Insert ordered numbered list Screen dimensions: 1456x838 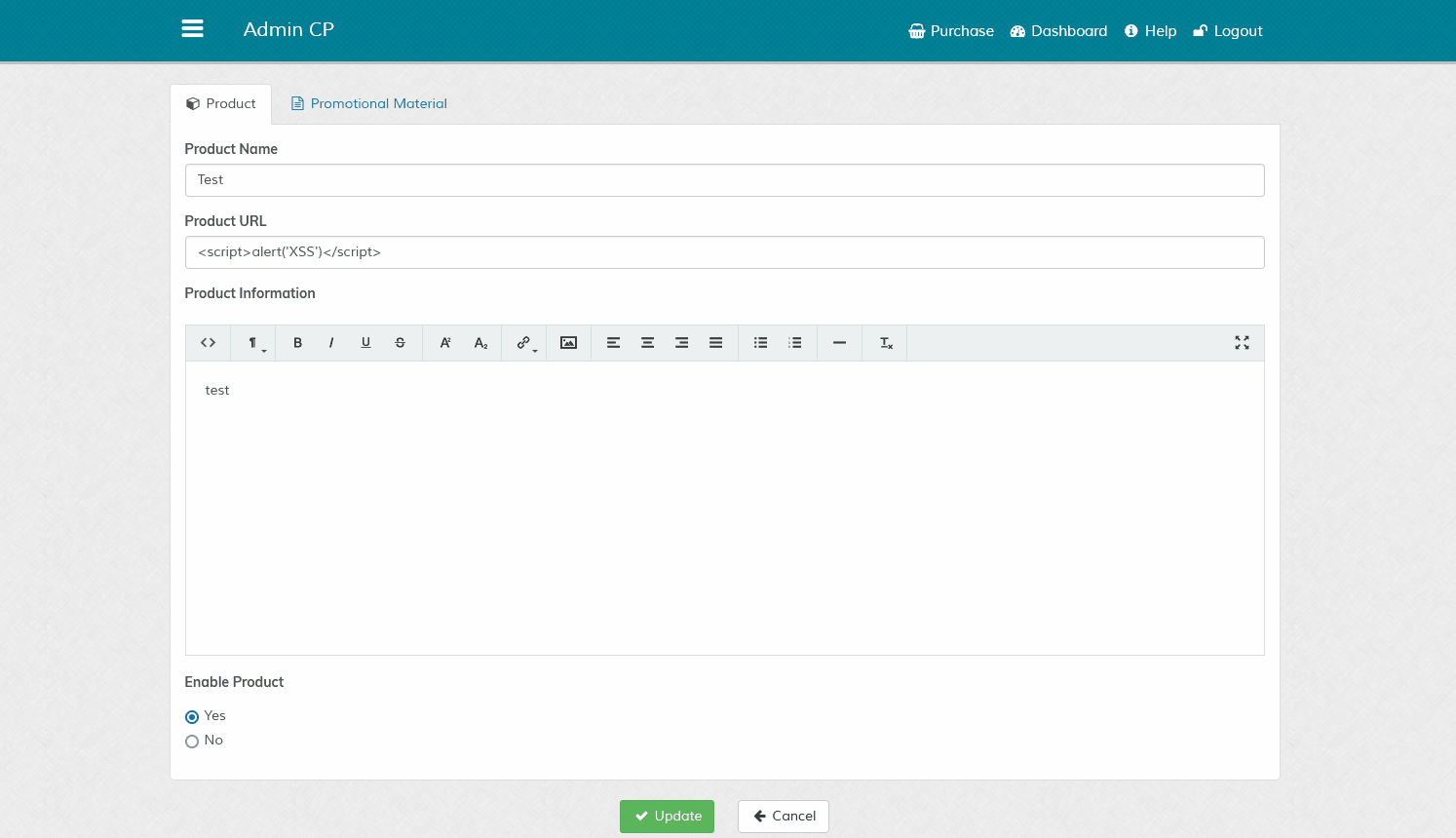(x=794, y=343)
